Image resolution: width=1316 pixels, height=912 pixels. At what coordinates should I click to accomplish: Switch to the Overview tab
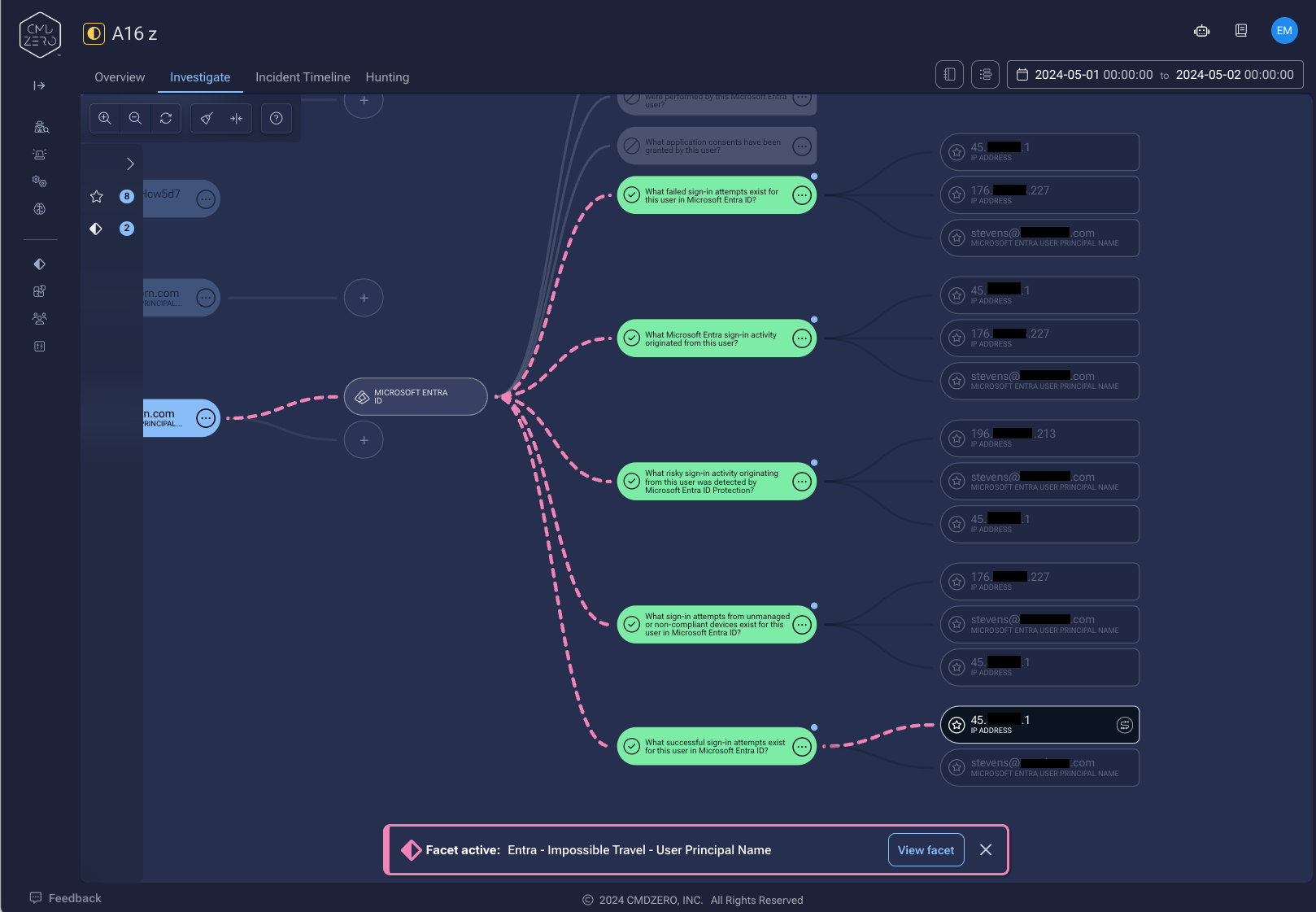click(120, 77)
